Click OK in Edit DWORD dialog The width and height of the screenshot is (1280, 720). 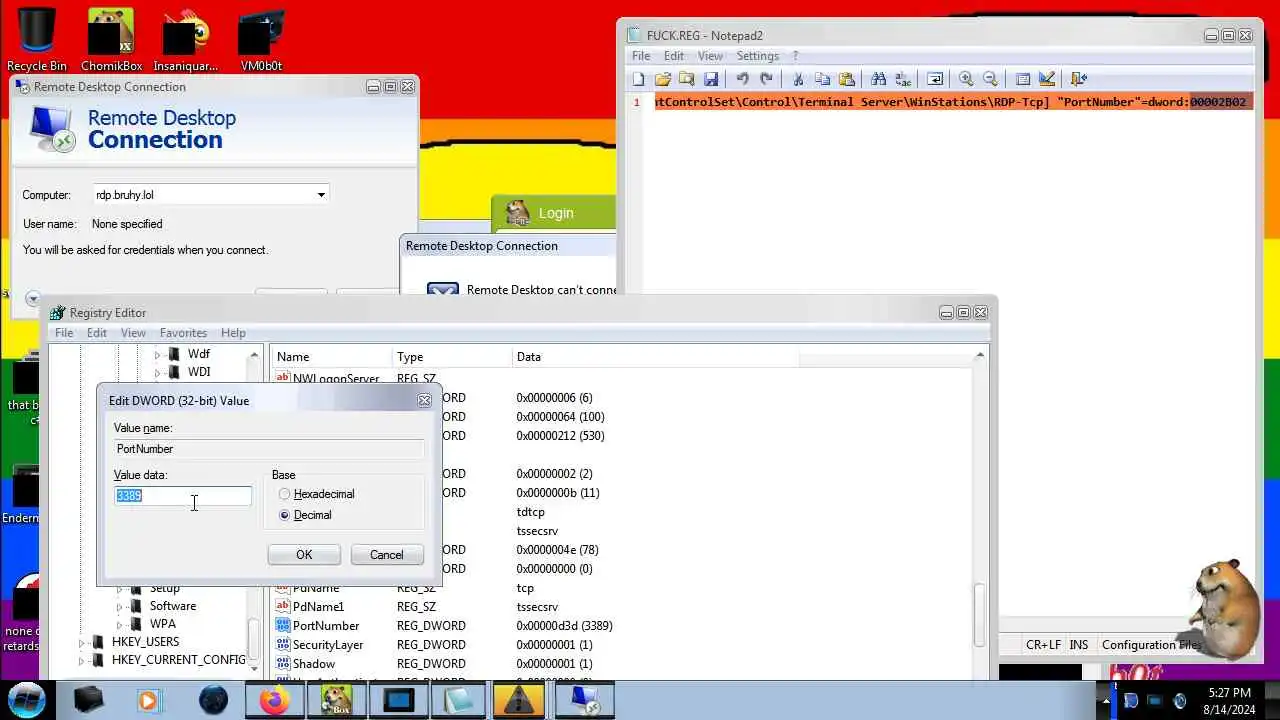point(304,555)
